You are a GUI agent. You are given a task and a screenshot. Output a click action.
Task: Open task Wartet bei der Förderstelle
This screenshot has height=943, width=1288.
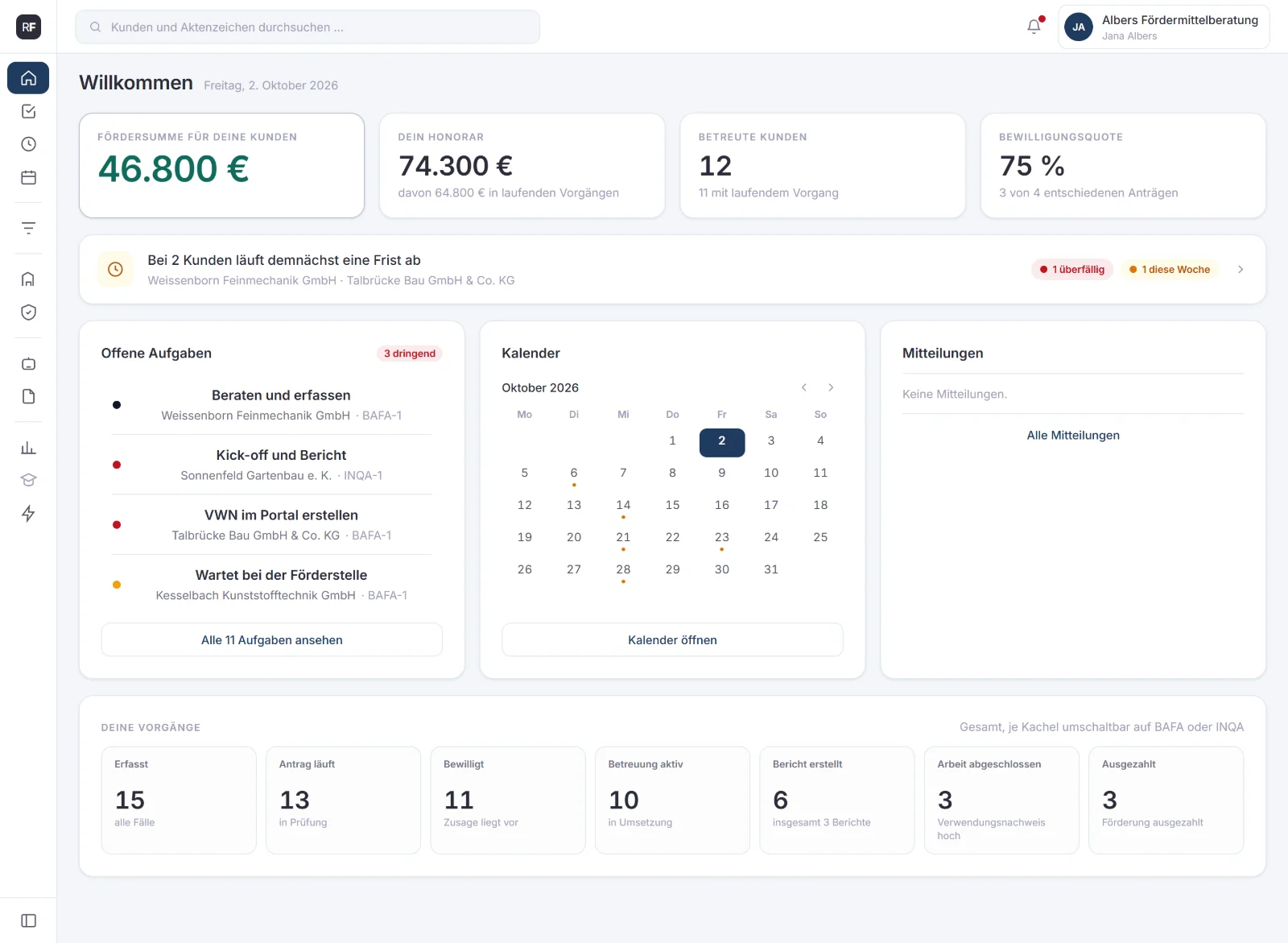tap(272, 585)
